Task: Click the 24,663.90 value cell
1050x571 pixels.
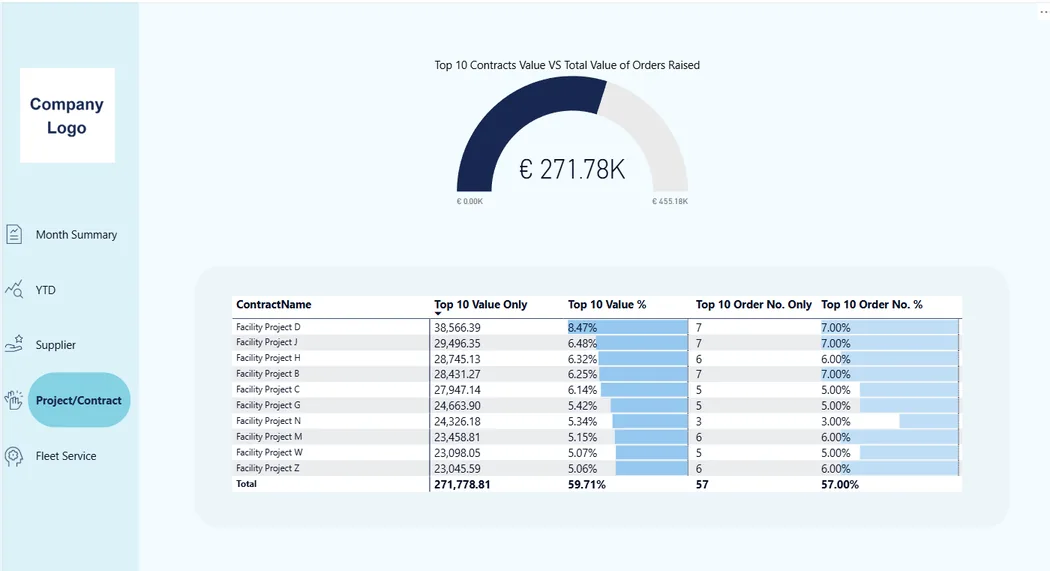Action: point(457,406)
